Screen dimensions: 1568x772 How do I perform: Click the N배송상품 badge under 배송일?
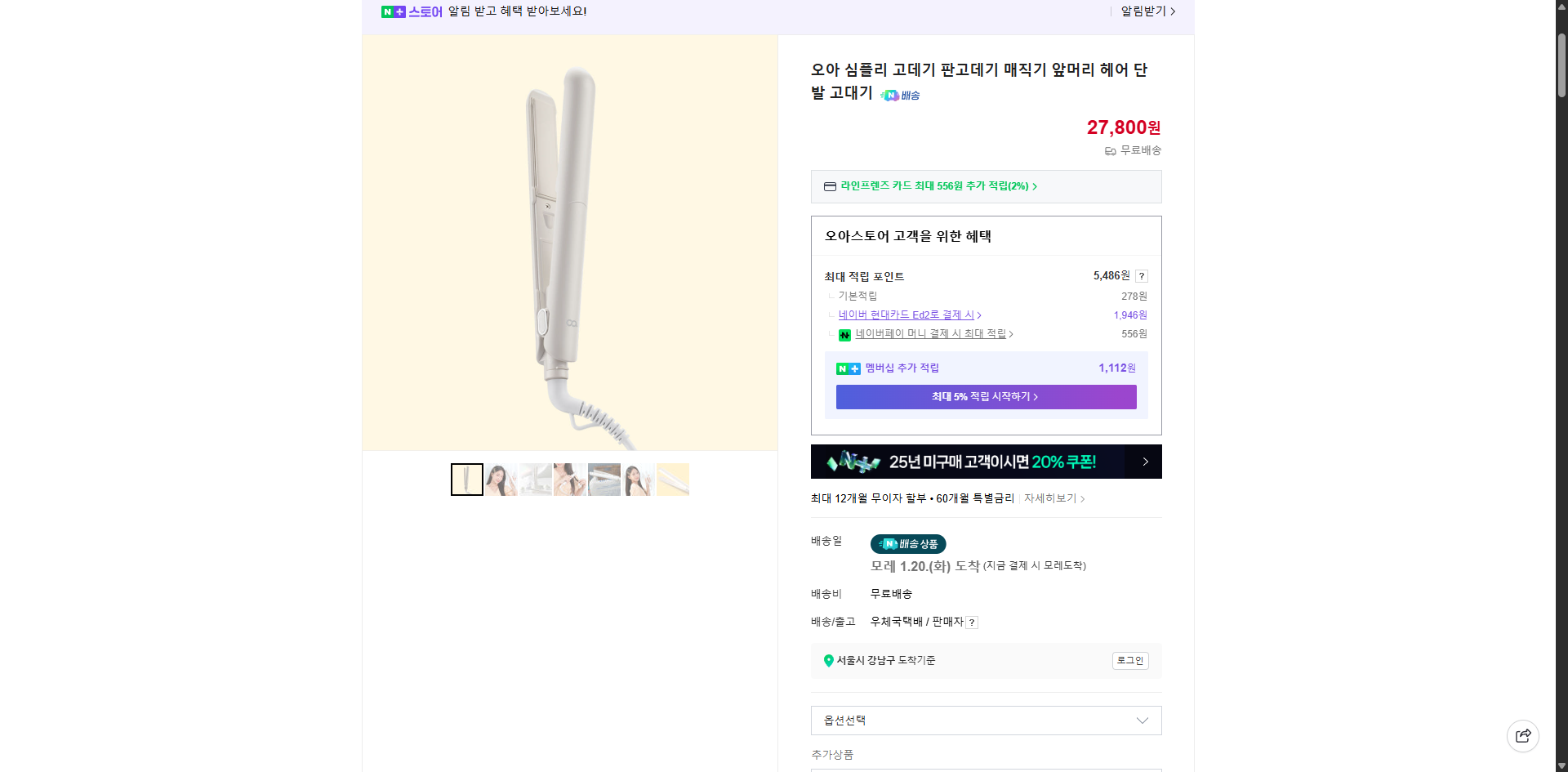(908, 544)
